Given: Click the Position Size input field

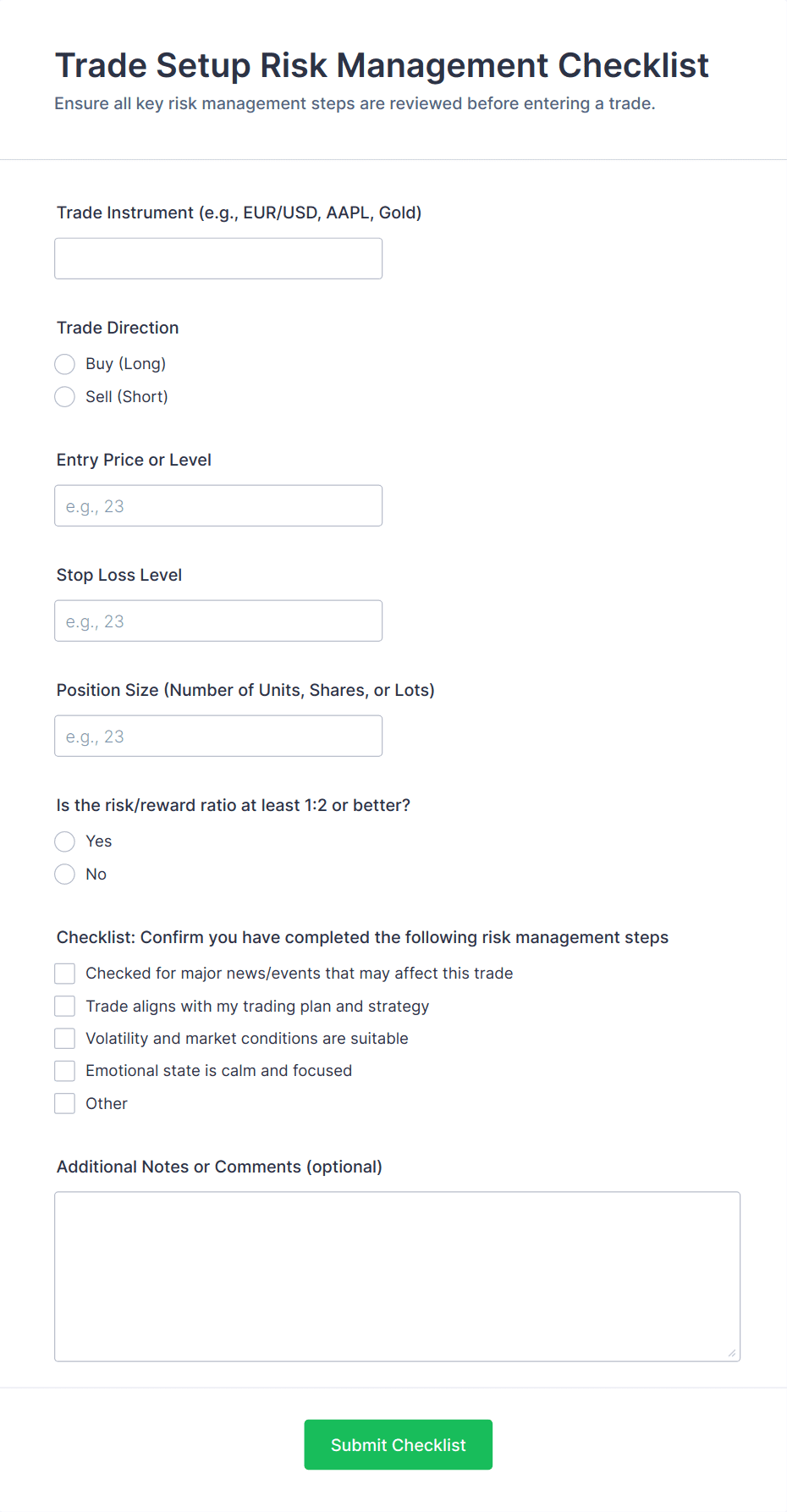Looking at the screenshot, I should 217,736.
